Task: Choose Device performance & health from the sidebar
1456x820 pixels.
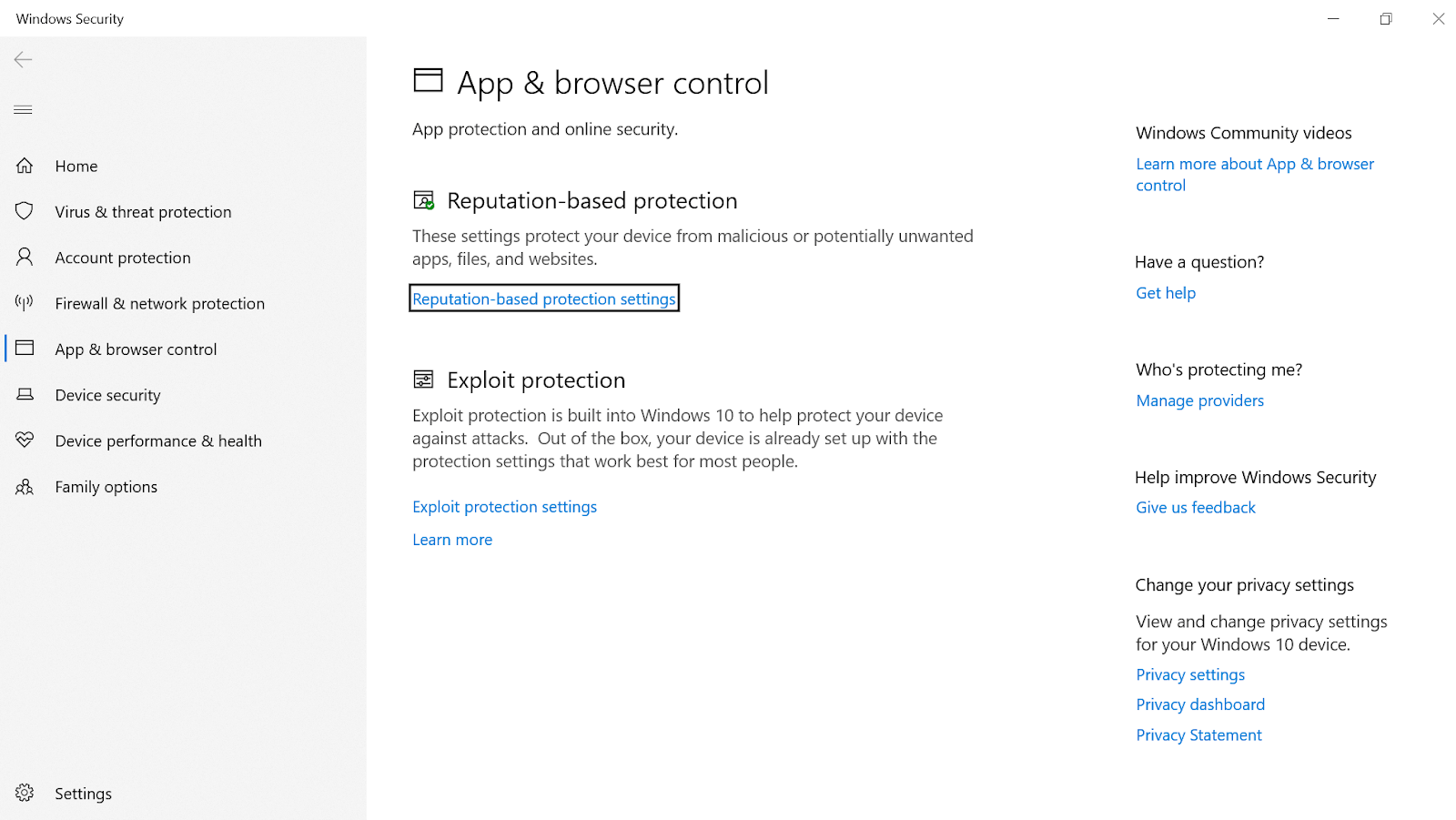Action: click(x=157, y=440)
